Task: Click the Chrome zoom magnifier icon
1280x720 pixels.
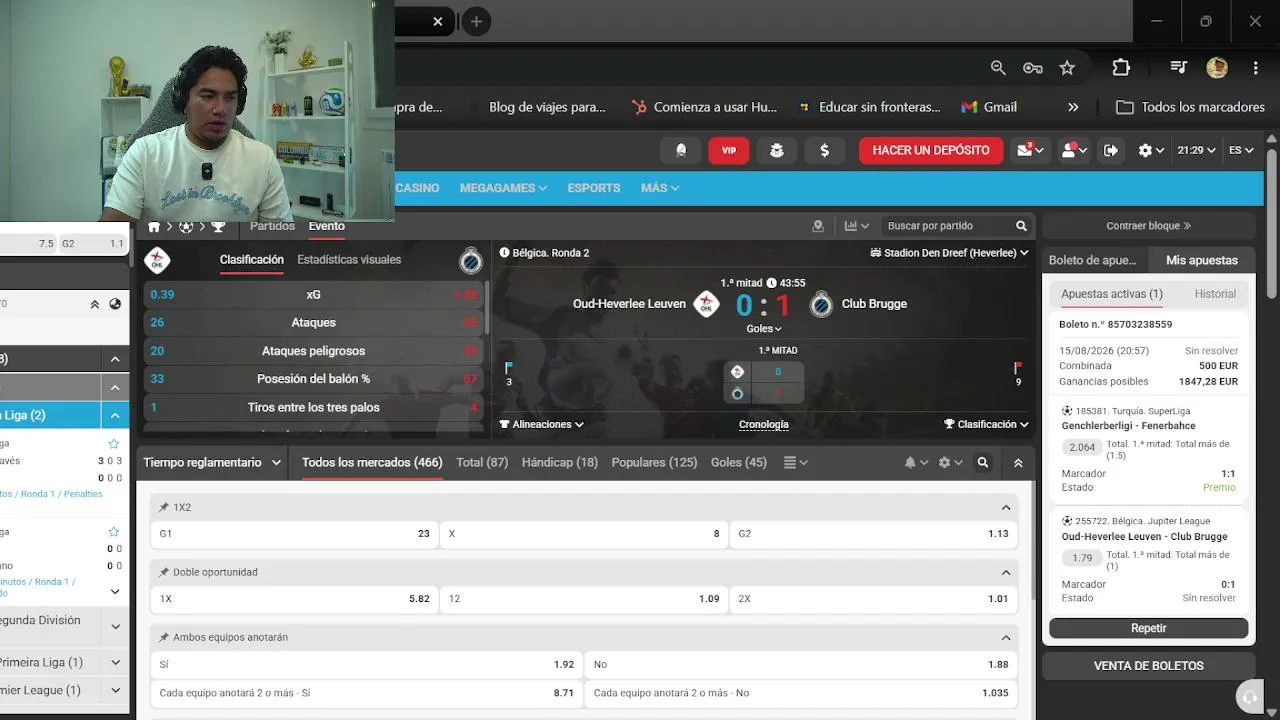Action: pos(998,67)
